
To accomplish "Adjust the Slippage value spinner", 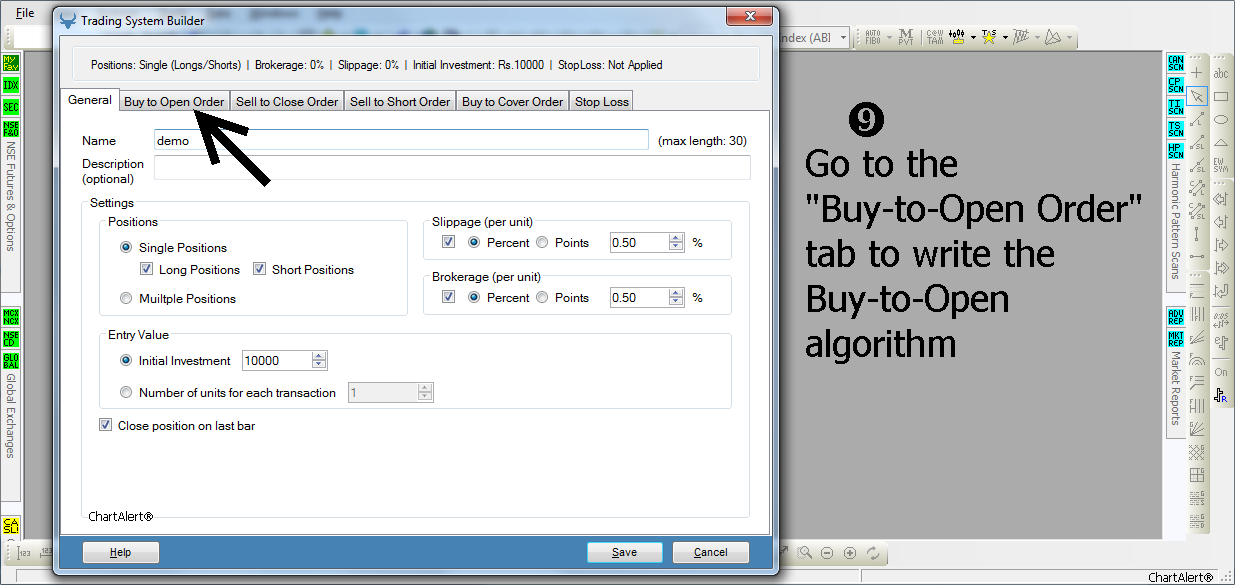I will [676, 242].
